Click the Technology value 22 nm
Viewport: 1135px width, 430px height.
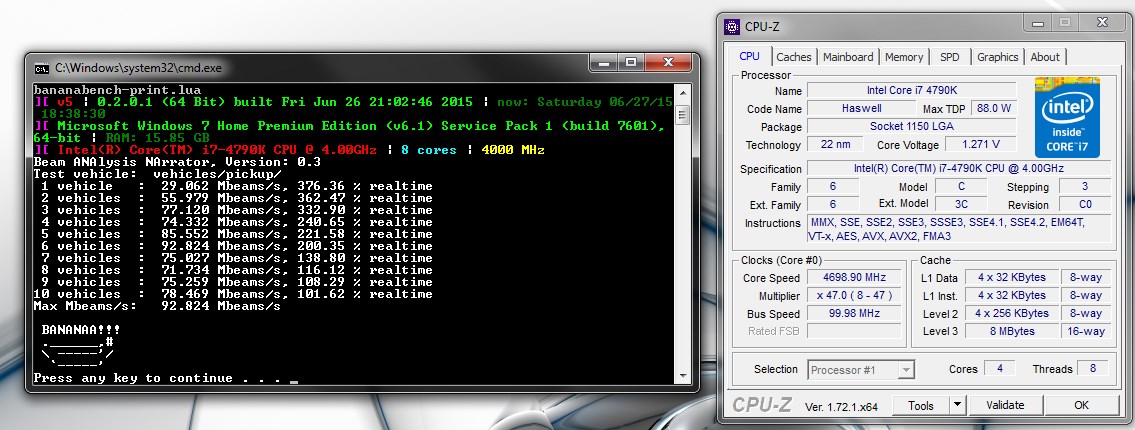[836, 144]
